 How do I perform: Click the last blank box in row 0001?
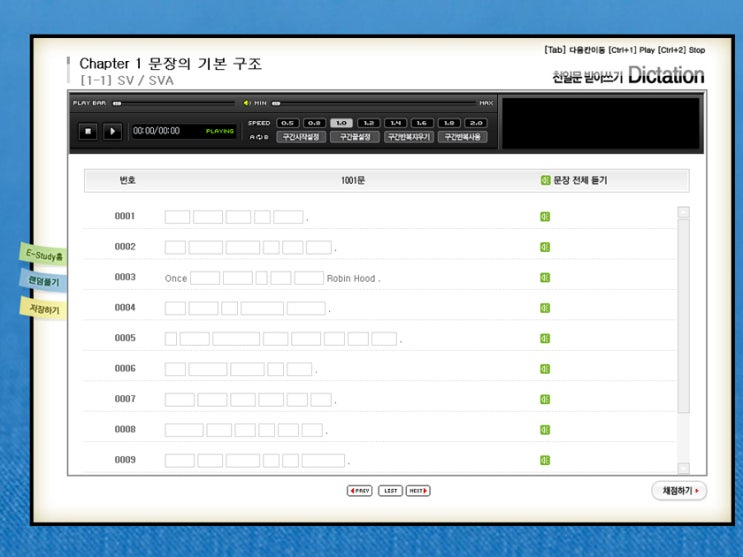pos(288,217)
